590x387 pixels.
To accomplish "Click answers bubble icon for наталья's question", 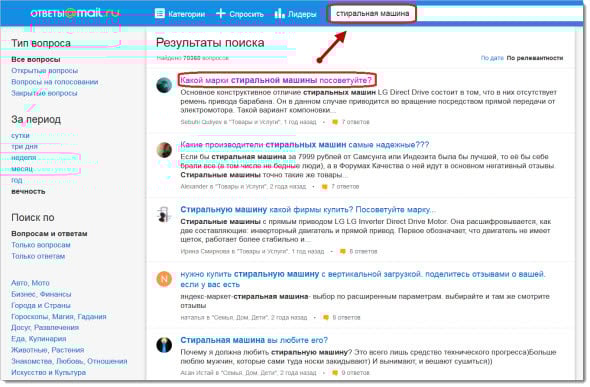I will 326,318.
